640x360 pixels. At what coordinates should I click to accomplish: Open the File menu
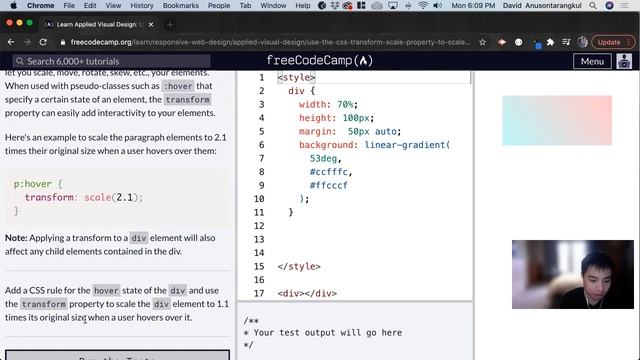coord(69,5)
